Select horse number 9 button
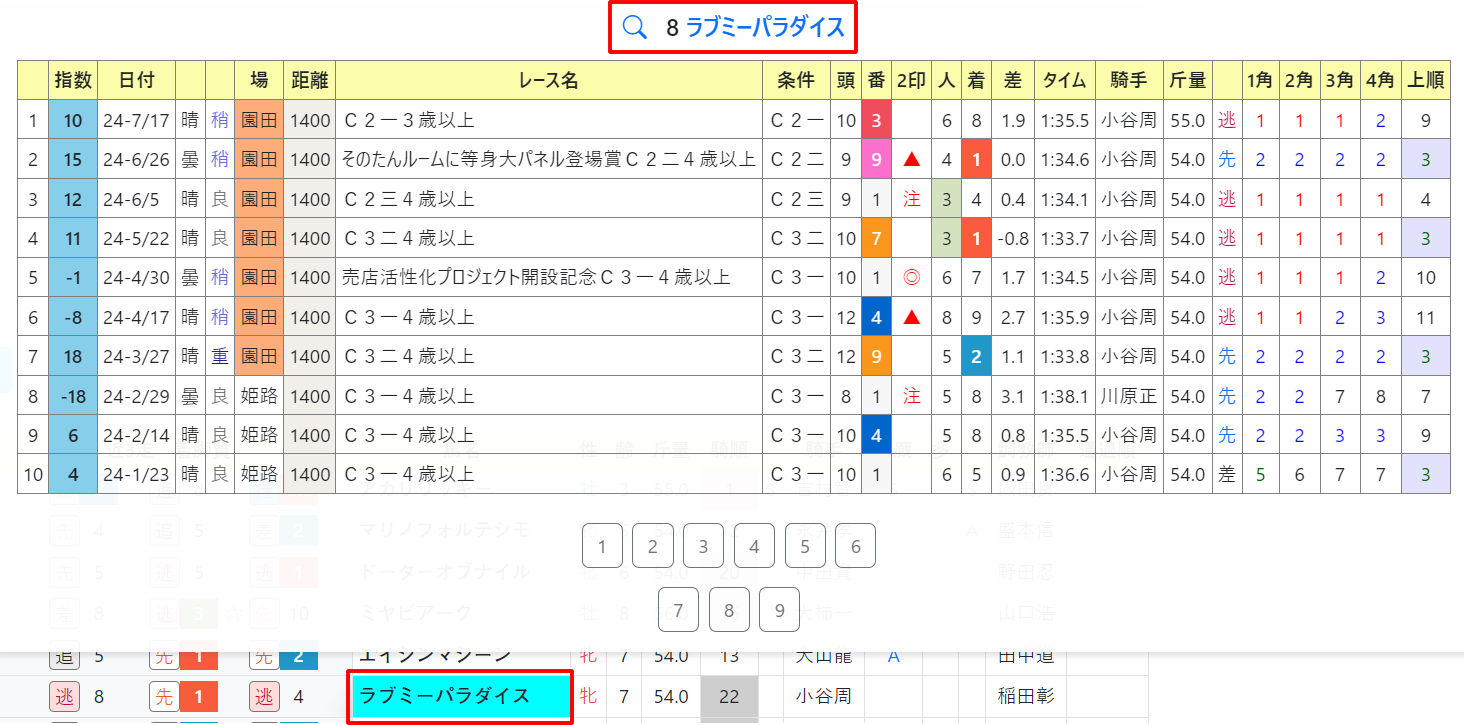This screenshot has width=1464, height=725. tap(779, 610)
